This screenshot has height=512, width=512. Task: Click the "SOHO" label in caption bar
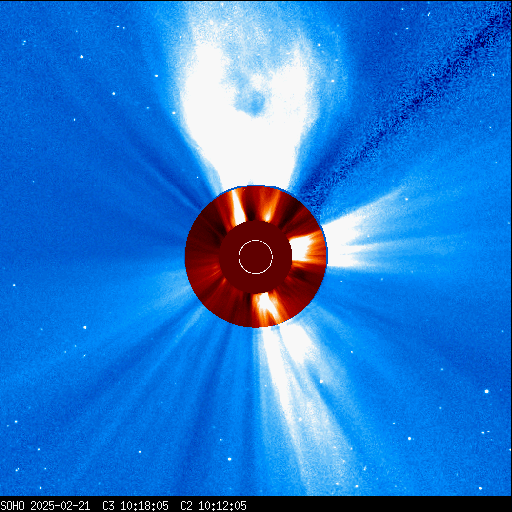tap(13, 506)
